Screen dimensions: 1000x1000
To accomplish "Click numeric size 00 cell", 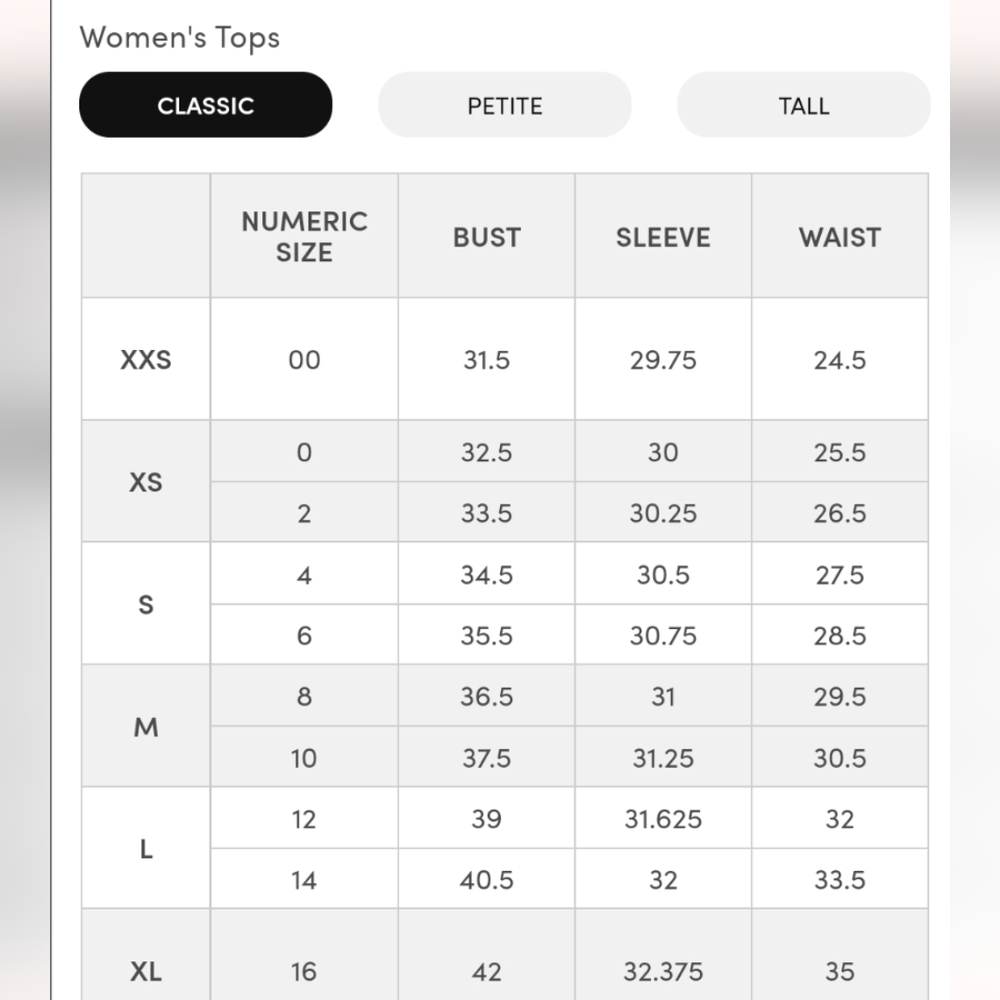I will 304,360.
